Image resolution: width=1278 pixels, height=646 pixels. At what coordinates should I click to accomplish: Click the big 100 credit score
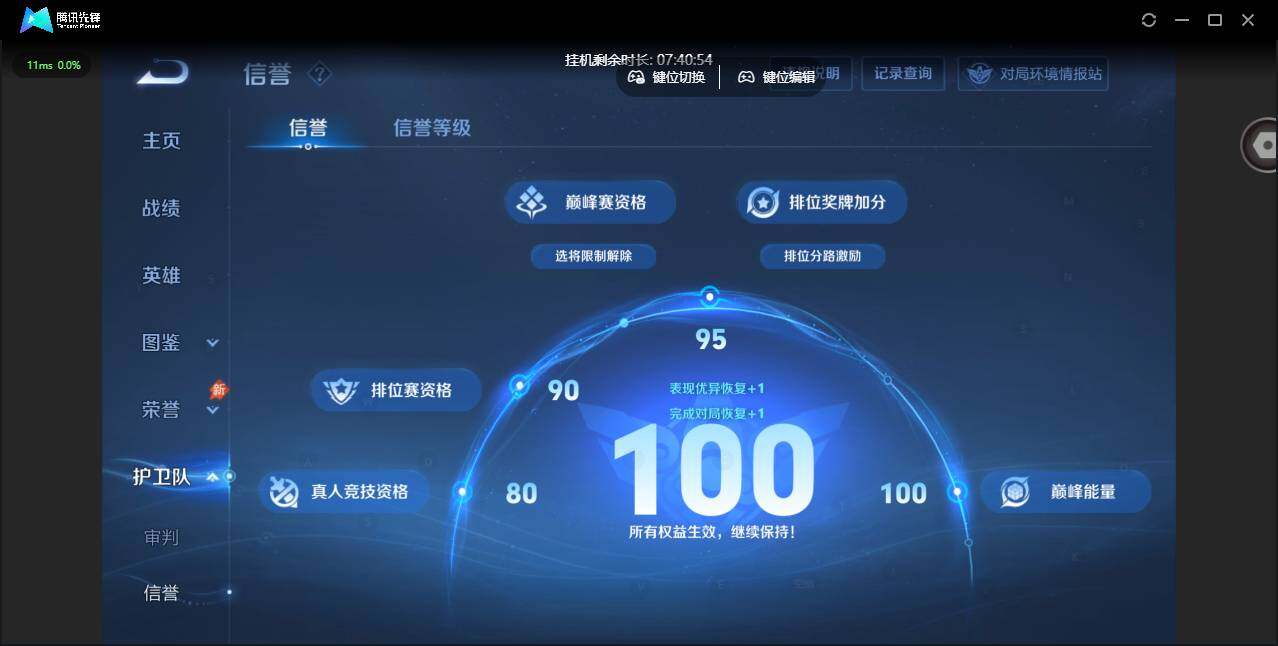(x=713, y=470)
